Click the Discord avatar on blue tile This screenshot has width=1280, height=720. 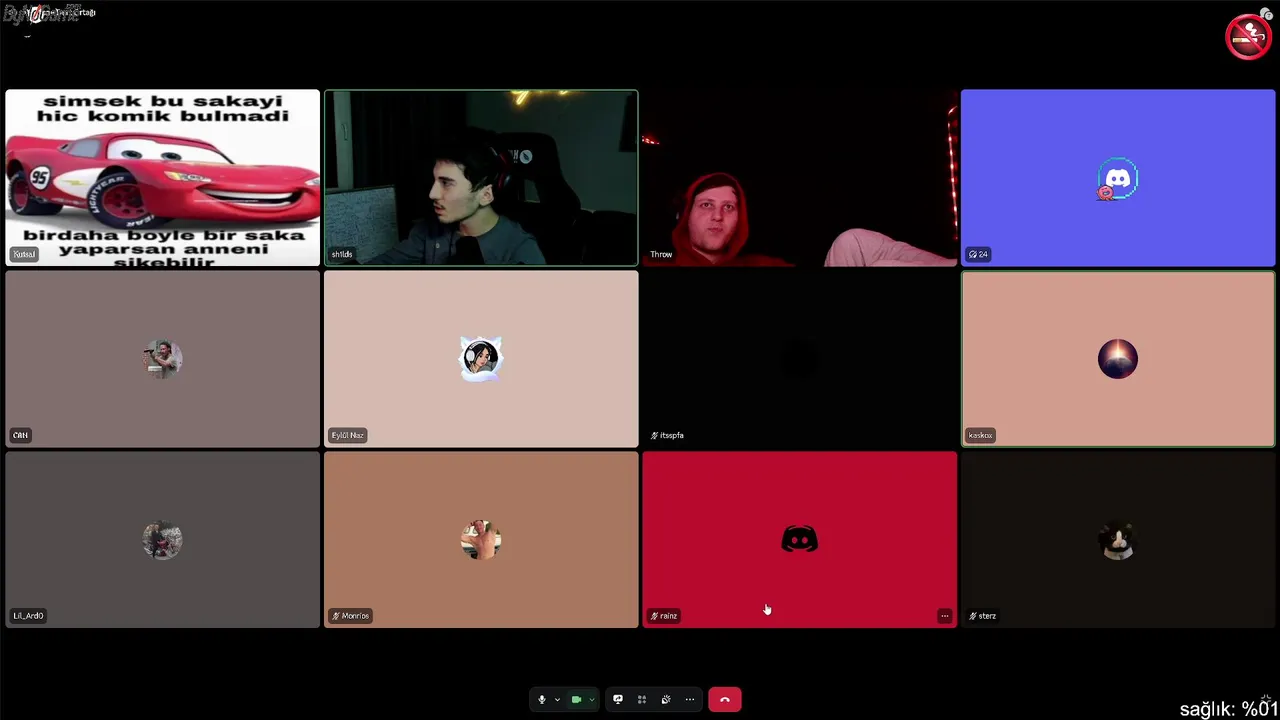coord(1118,179)
